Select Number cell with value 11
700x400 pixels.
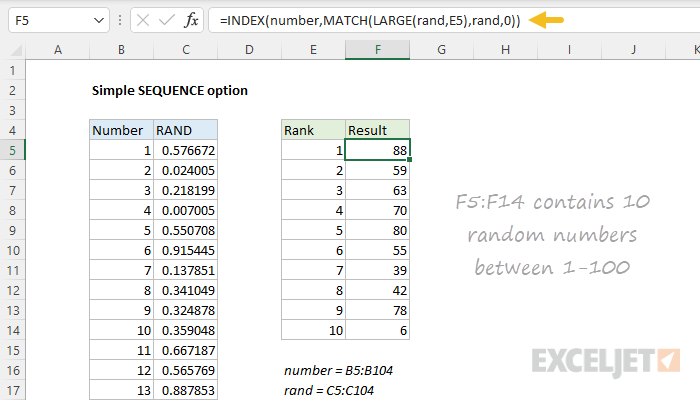pyautogui.click(x=121, y=350)
